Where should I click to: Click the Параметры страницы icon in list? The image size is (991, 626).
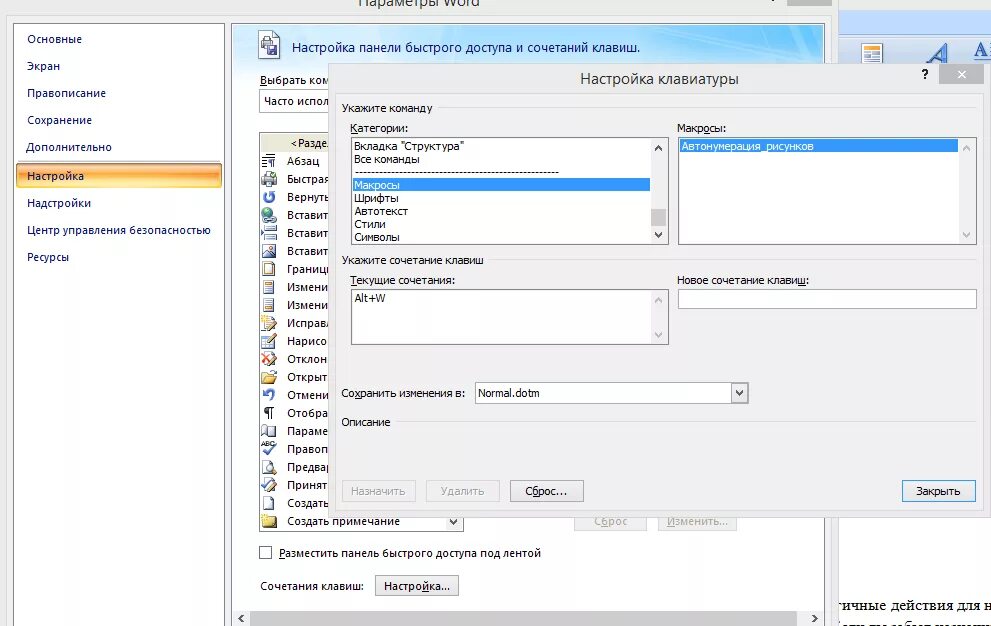[x=269, y=431]
